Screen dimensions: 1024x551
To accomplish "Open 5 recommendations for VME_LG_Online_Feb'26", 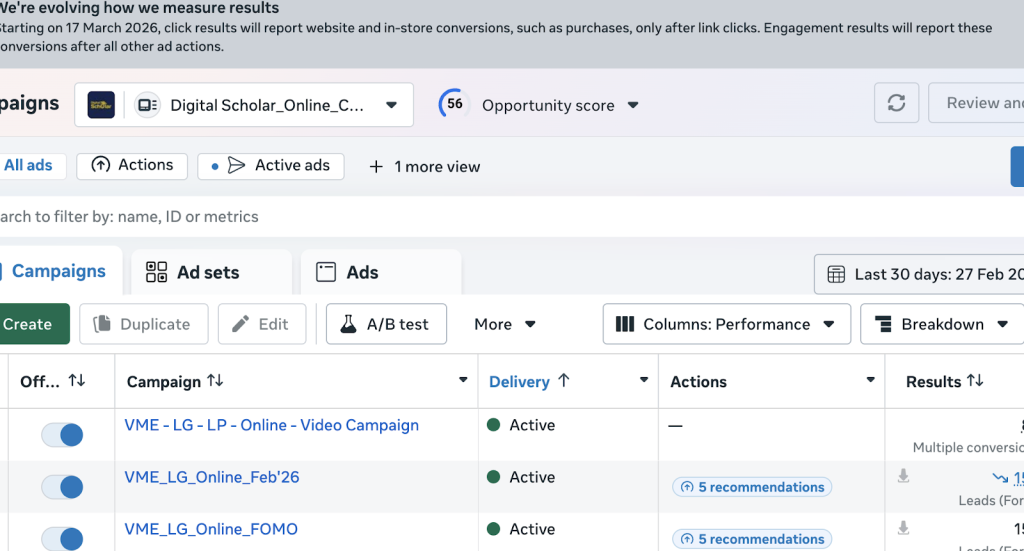I will (x=752, y=487).
